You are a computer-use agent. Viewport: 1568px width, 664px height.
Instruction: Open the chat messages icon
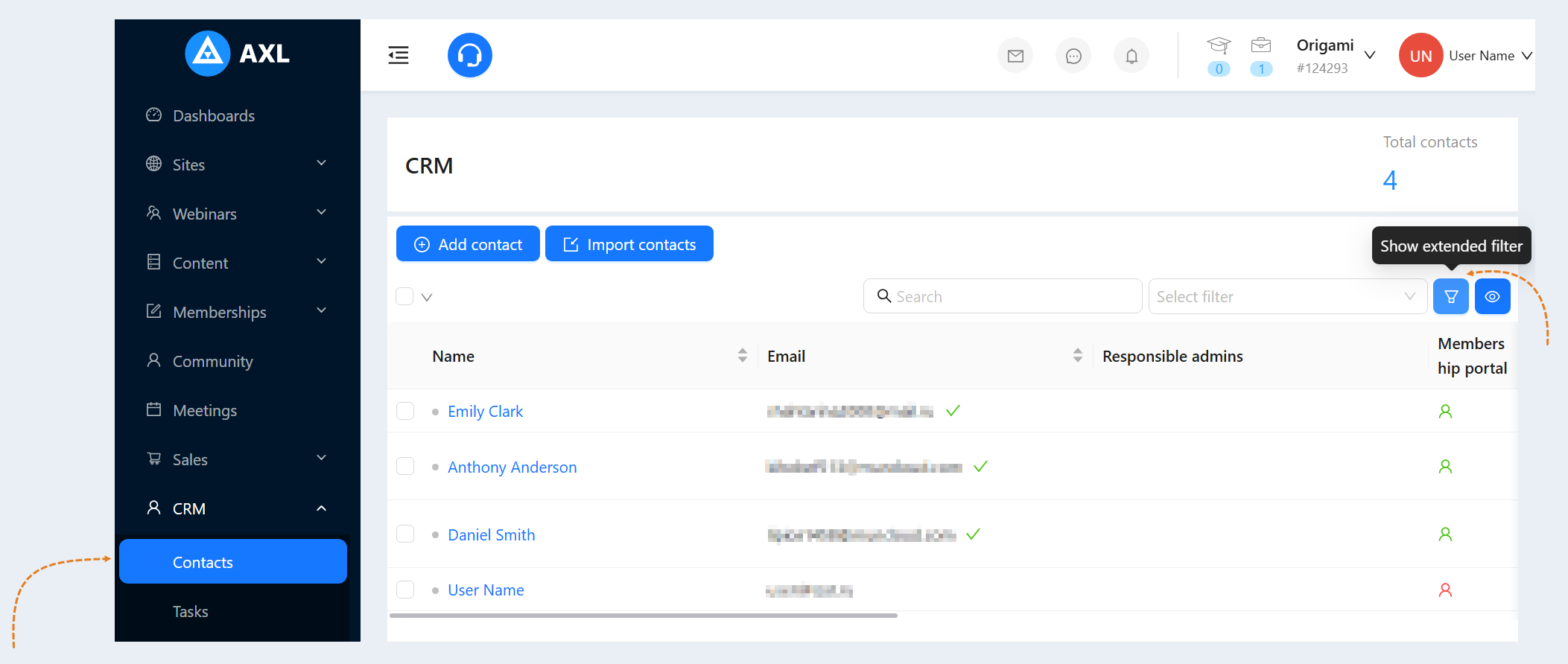click(x=1073, y=56)
